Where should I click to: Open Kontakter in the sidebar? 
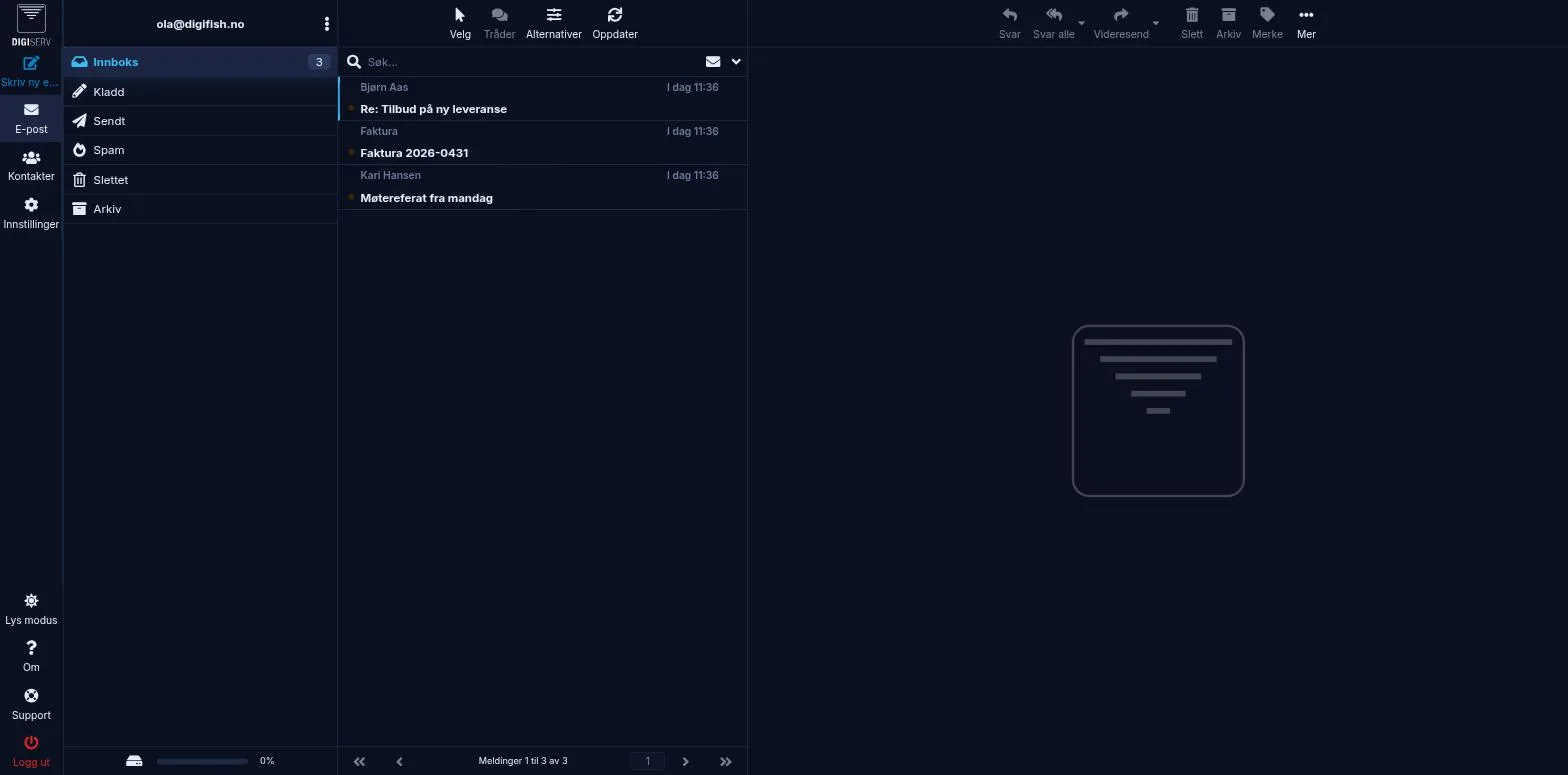[x=31, y=166]
